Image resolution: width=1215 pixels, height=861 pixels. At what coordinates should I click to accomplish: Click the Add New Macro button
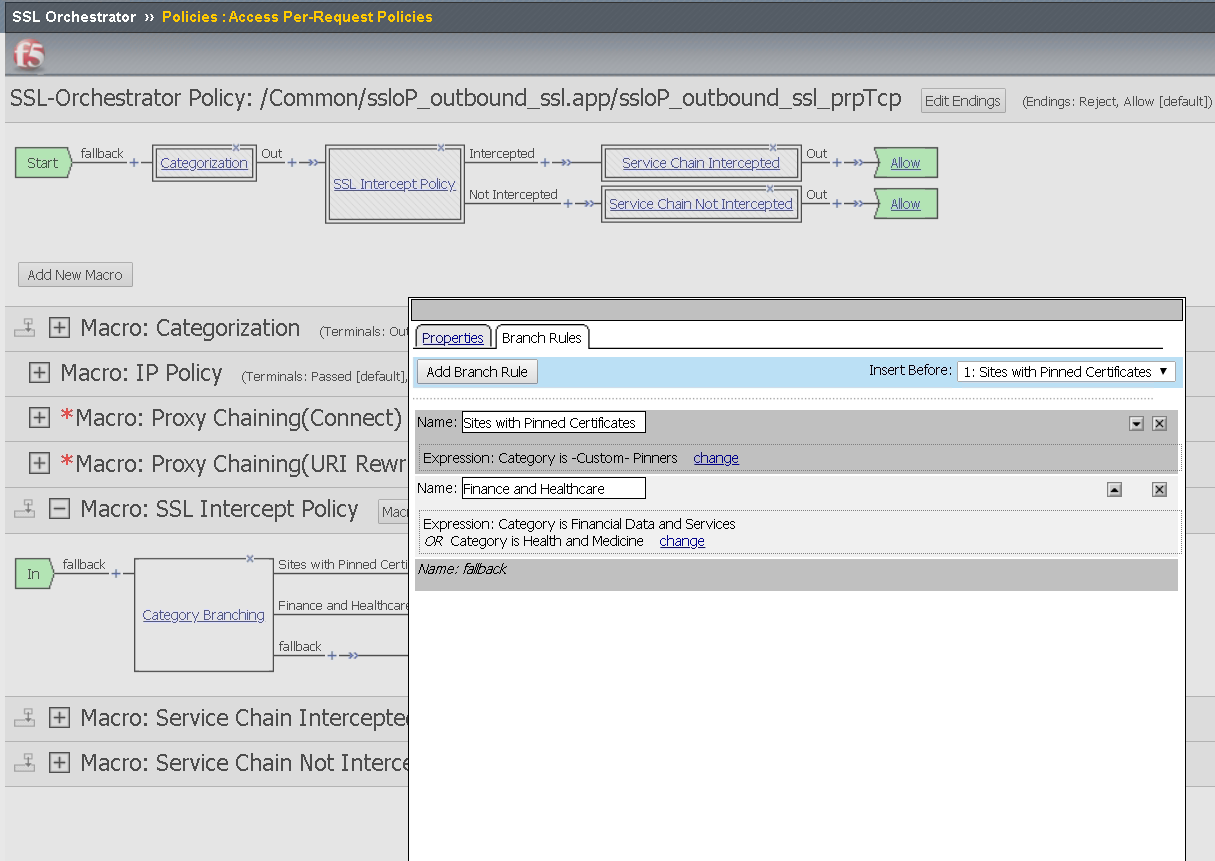[75, 275]
